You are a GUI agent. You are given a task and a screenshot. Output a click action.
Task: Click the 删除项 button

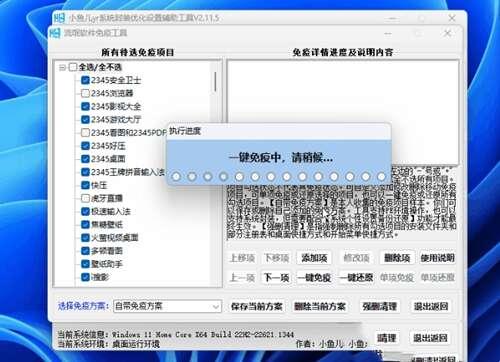pyautogui.click(x=397, y=258)
